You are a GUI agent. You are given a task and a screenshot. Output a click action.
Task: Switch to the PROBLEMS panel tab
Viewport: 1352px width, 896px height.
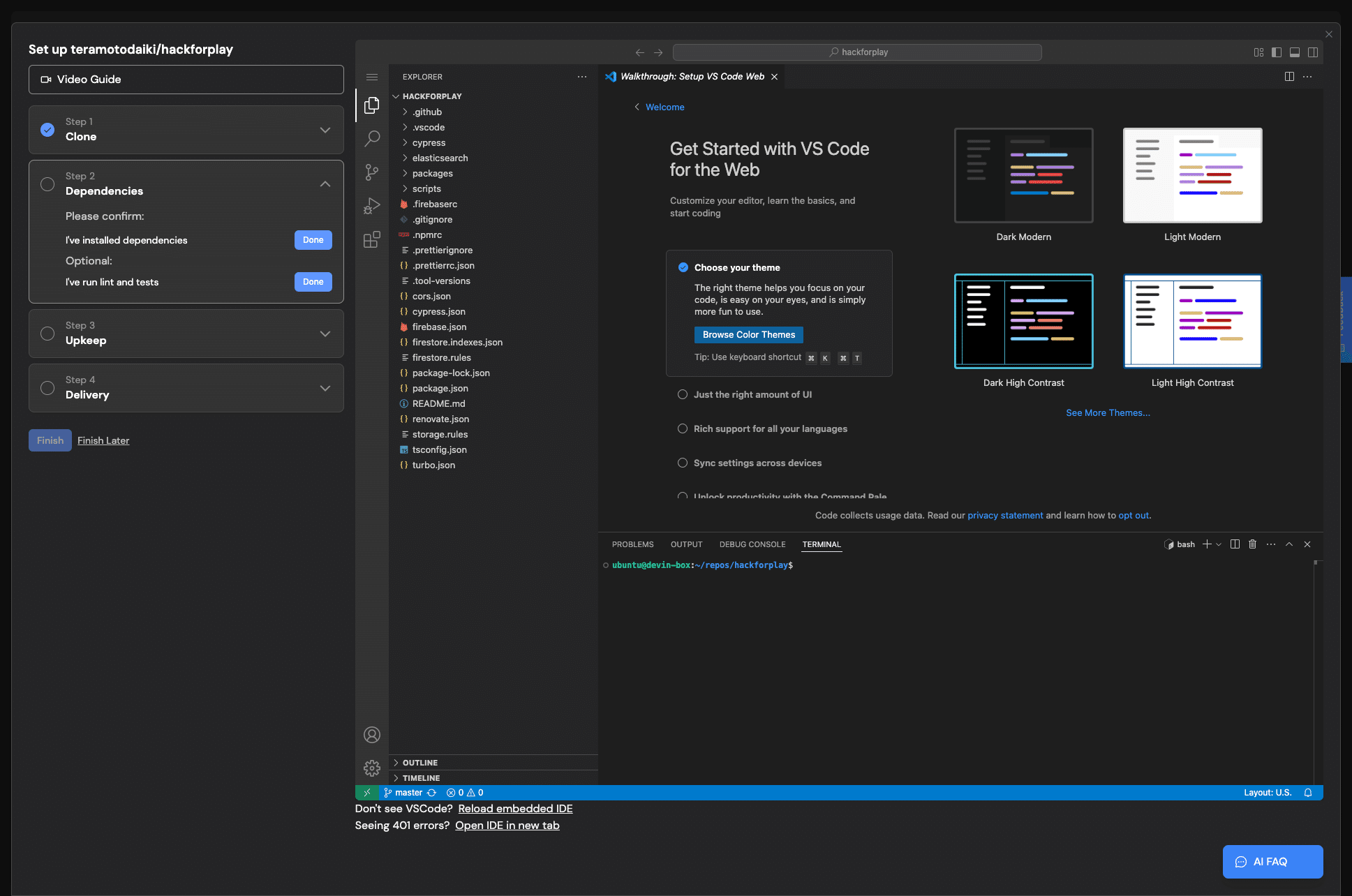click(632, 544)
